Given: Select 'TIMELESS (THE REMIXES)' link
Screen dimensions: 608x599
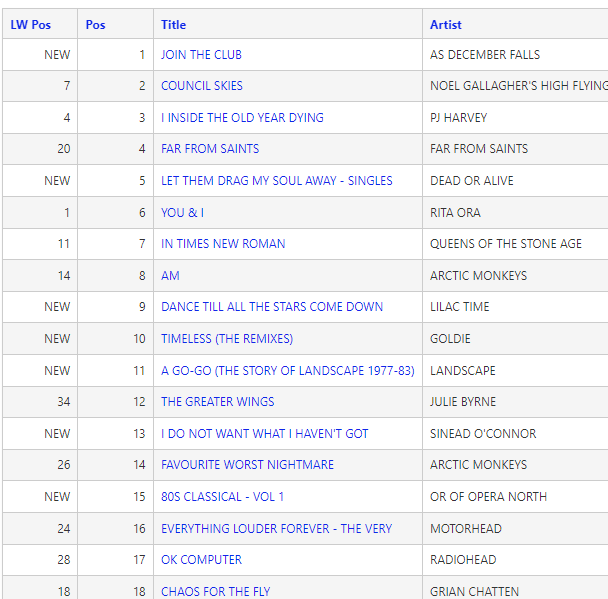Looking at the screenshot, I should coord(227,339).
